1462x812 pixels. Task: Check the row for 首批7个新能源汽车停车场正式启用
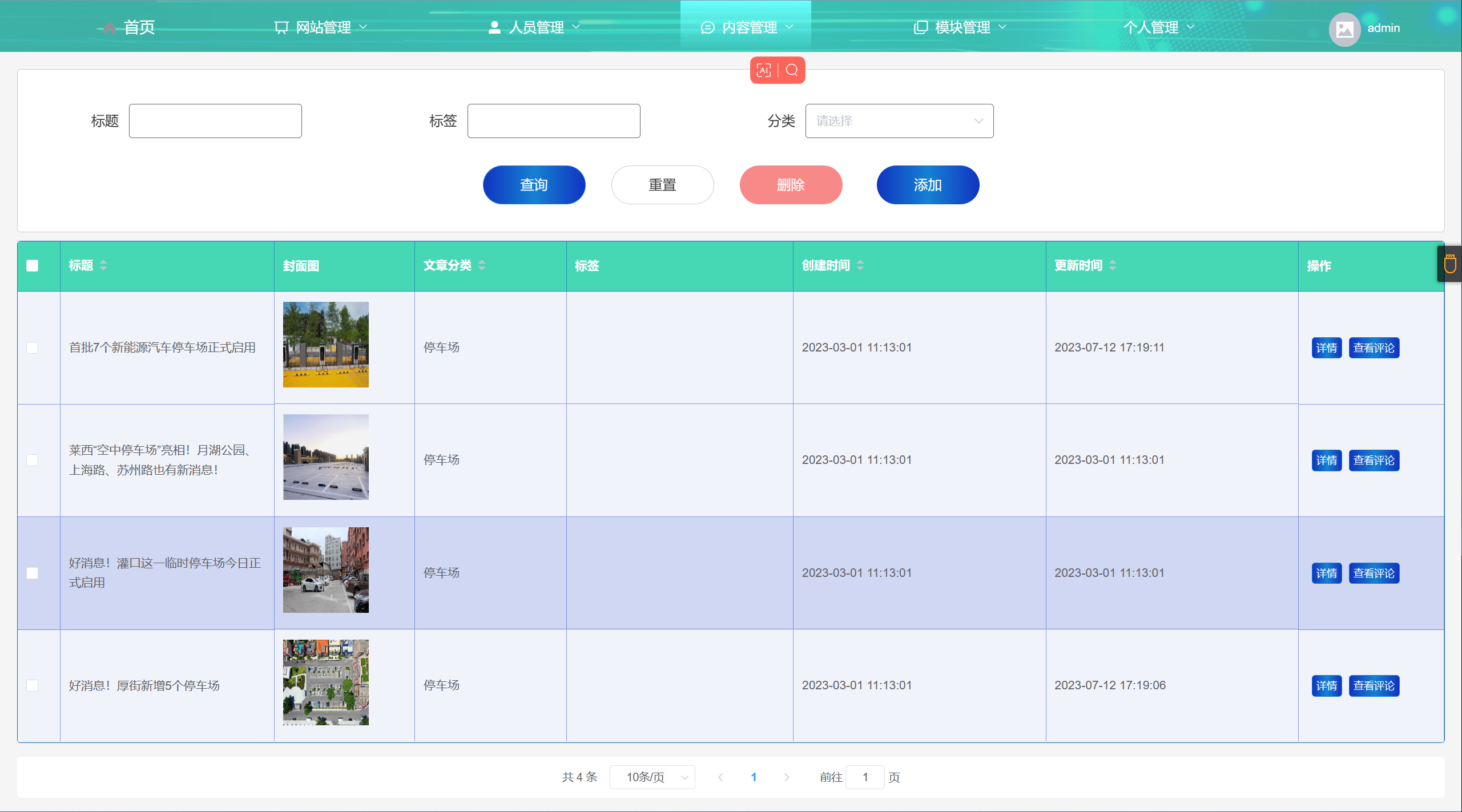33,348
